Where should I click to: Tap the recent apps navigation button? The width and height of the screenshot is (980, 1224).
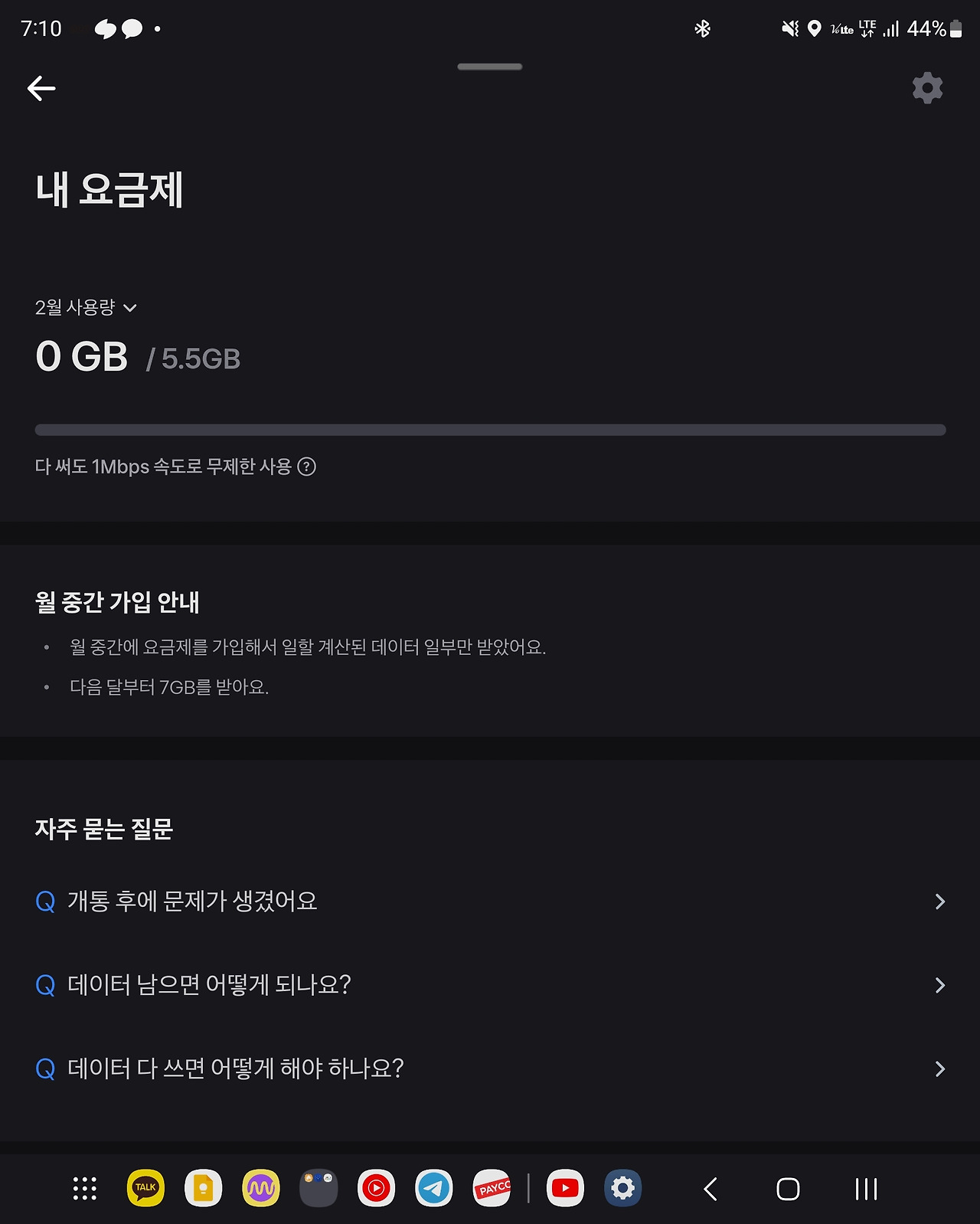click(x=866, y=1189)
